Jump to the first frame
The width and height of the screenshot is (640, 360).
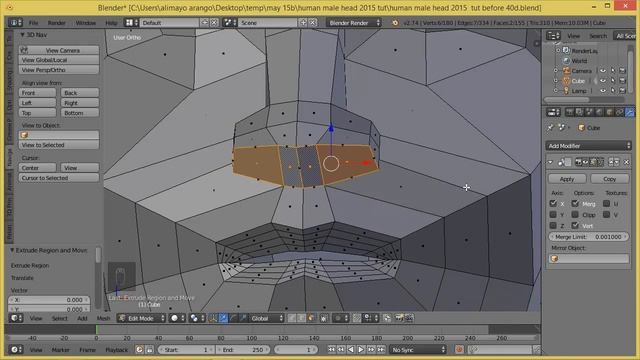tap(331, 349)
